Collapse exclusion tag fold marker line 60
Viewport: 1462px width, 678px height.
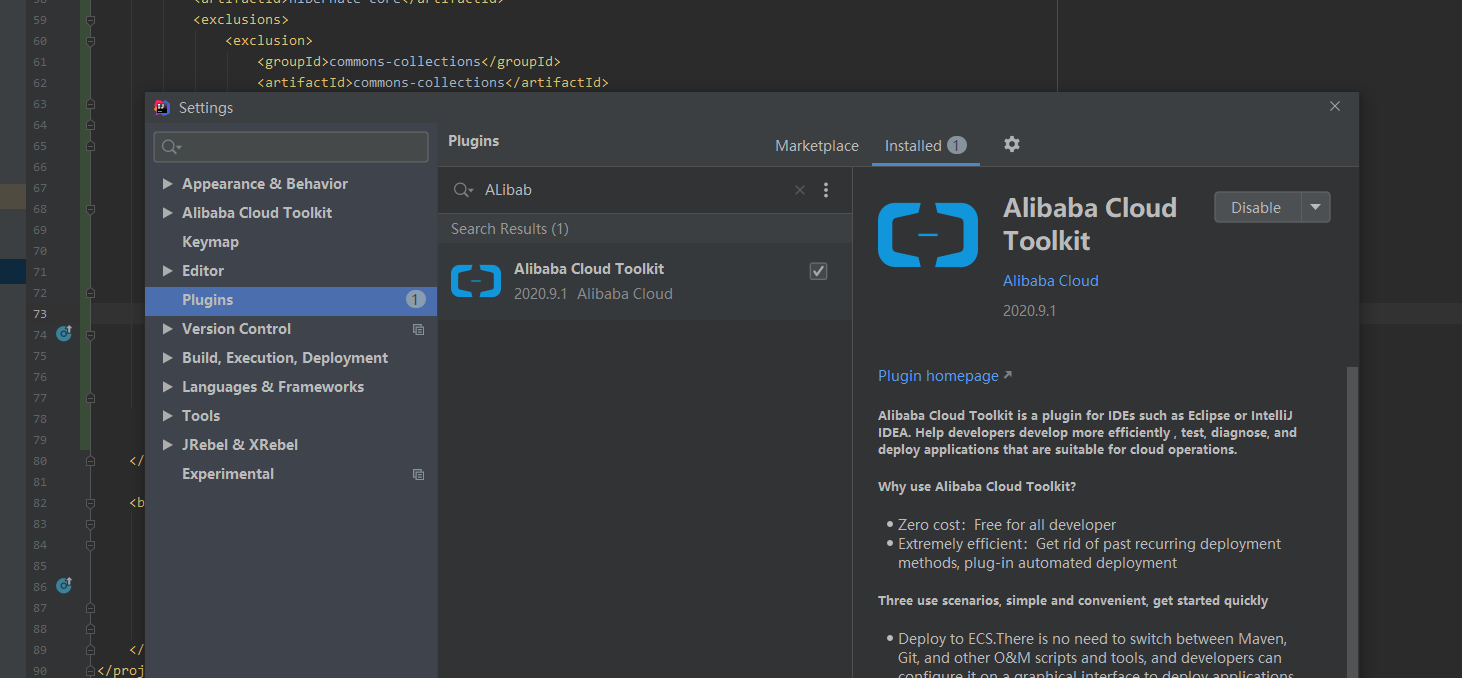90,41
